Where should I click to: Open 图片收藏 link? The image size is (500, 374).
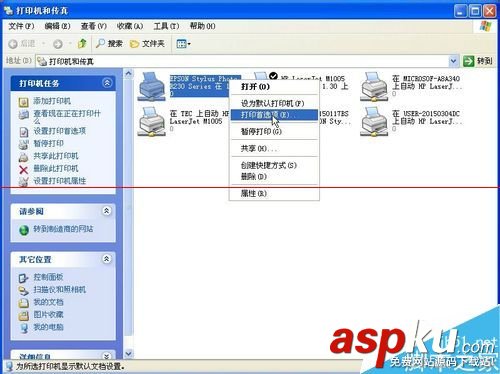(48, 314)
